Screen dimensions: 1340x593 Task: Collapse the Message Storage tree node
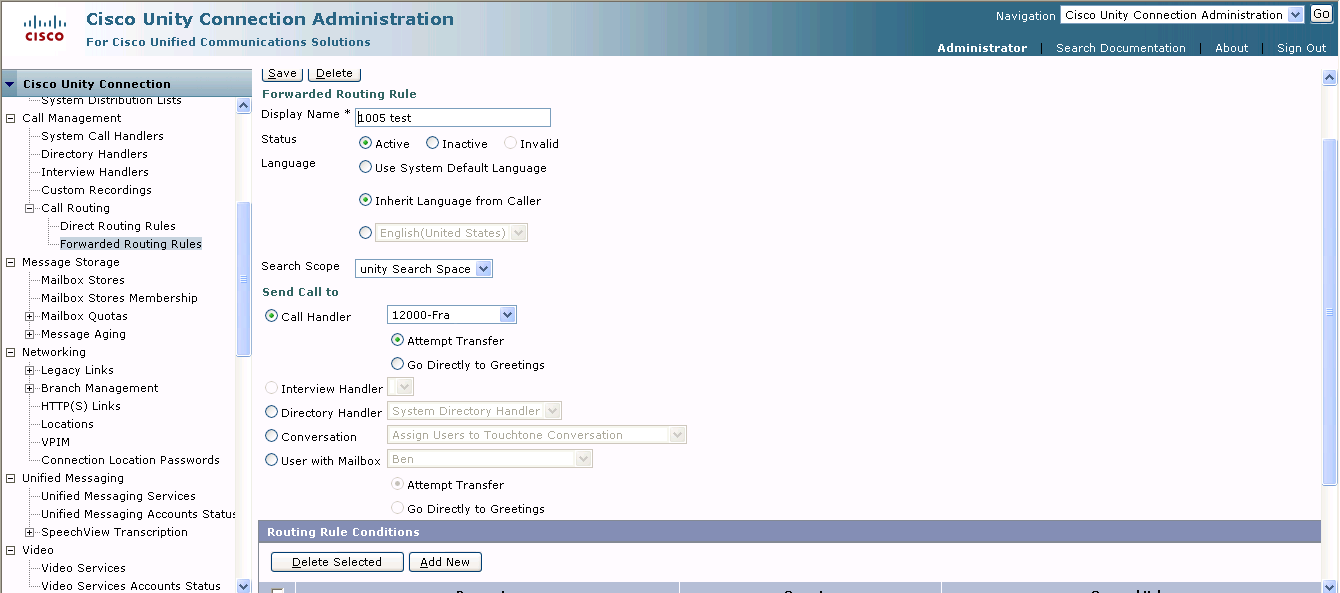pyautogui.click(x=12, y=262)
